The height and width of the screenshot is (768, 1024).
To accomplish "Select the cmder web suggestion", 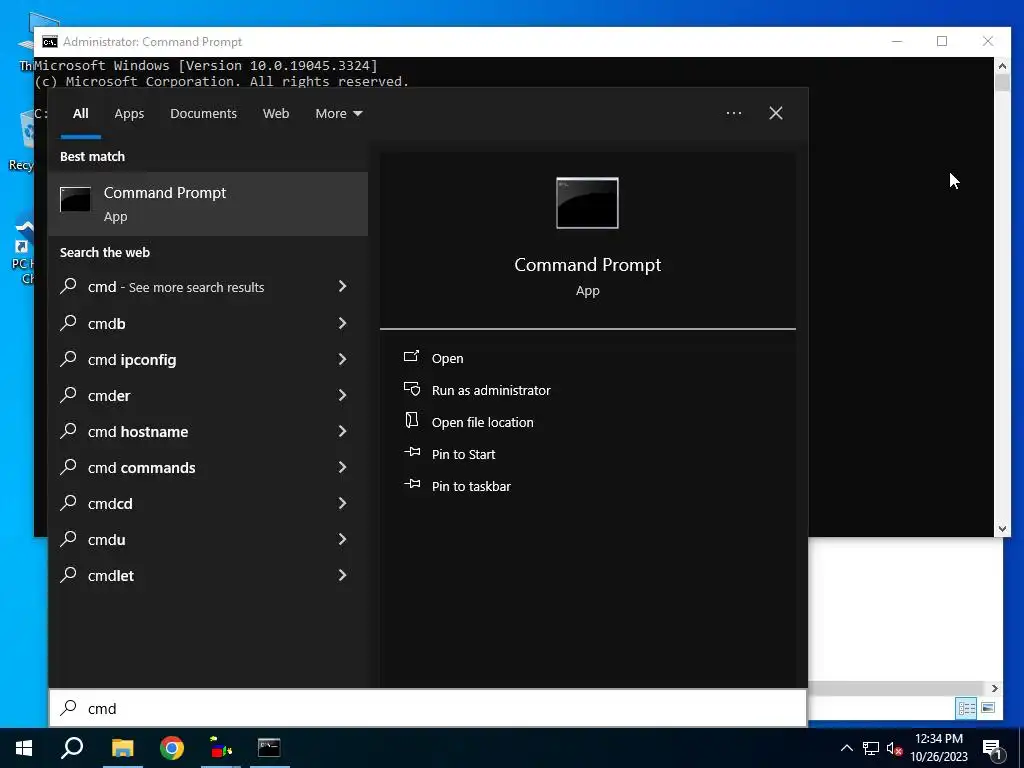I will click(x=208, y=395).
